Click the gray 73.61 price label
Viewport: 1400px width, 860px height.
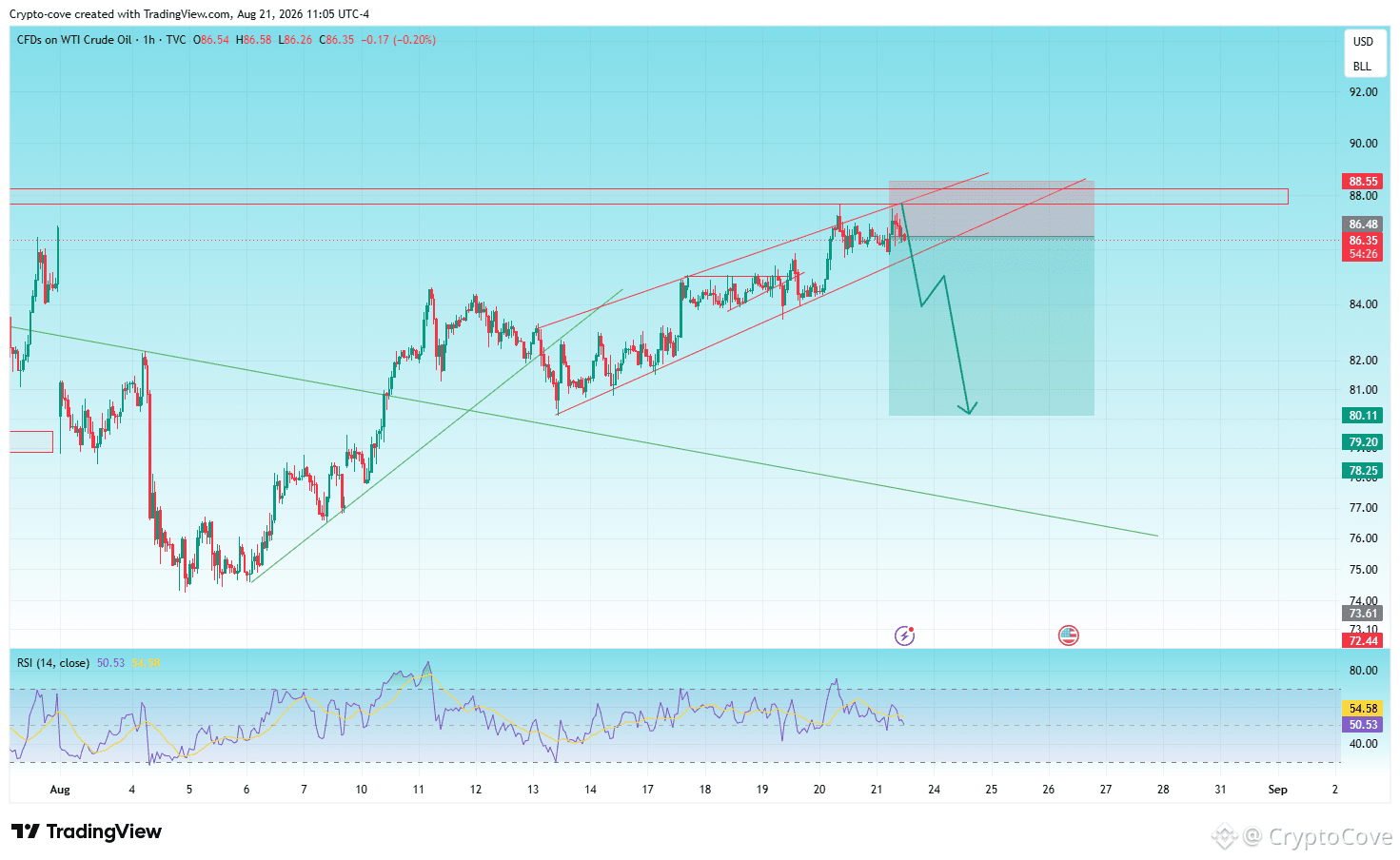(1363, 614)
